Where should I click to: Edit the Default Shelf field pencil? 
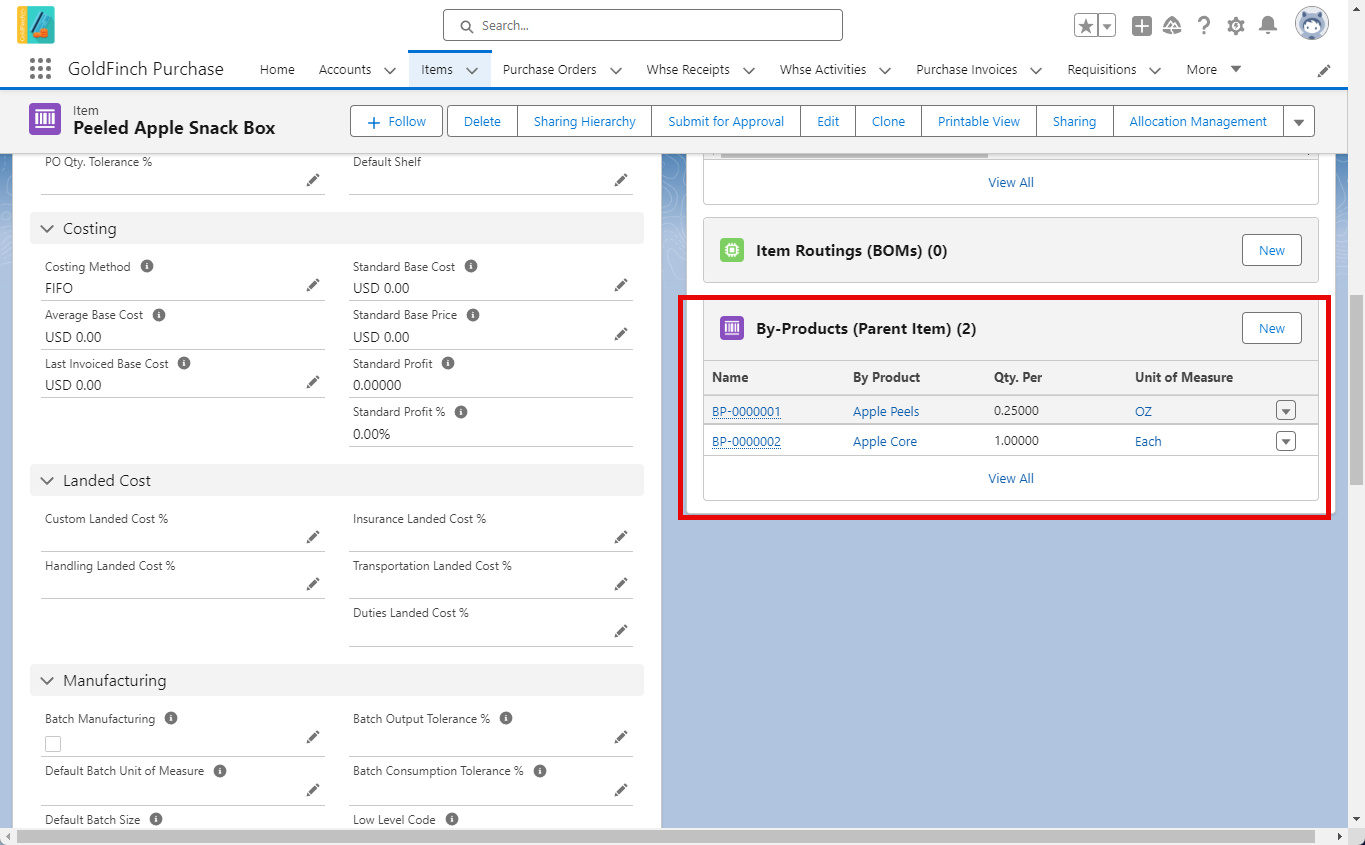(x=621, y=180)
